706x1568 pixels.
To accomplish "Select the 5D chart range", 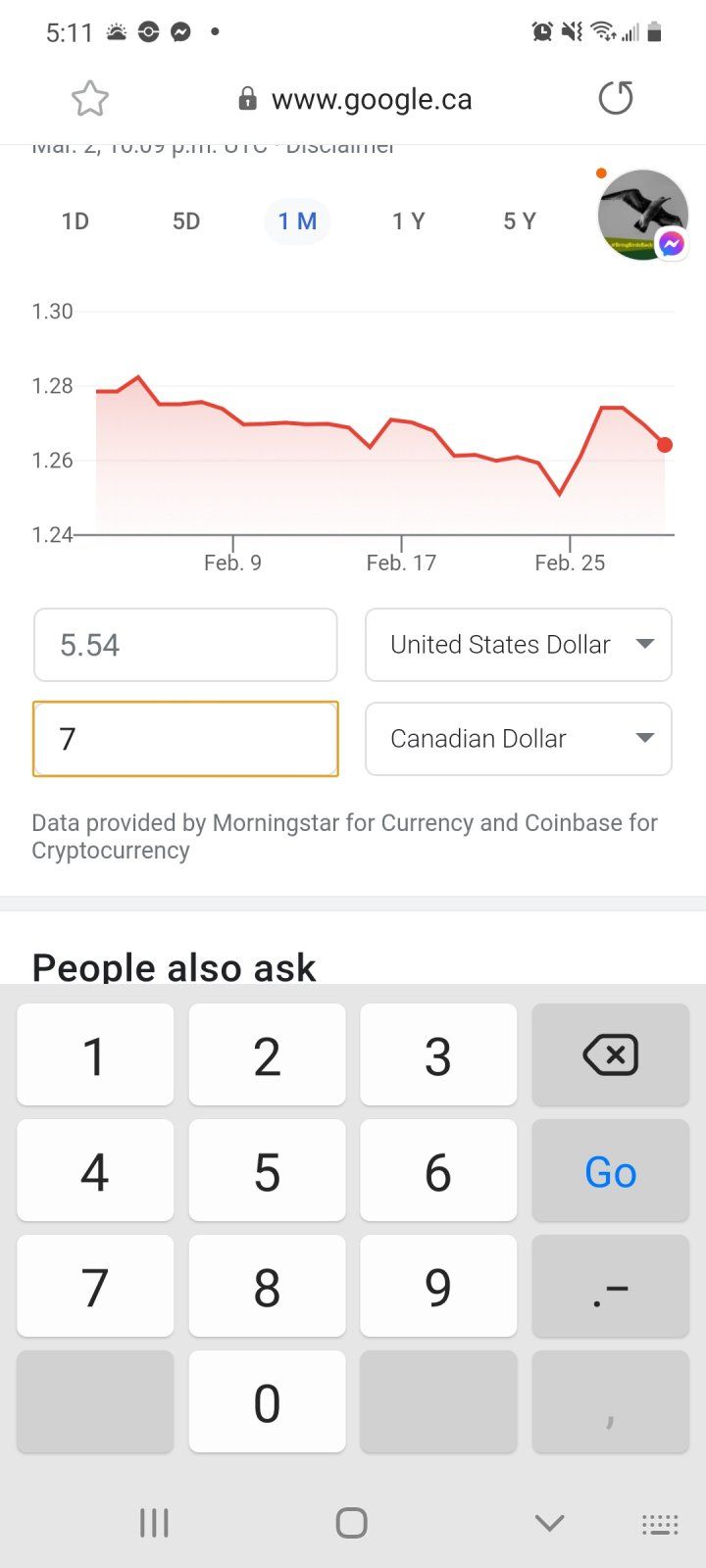I will [186, 221].
